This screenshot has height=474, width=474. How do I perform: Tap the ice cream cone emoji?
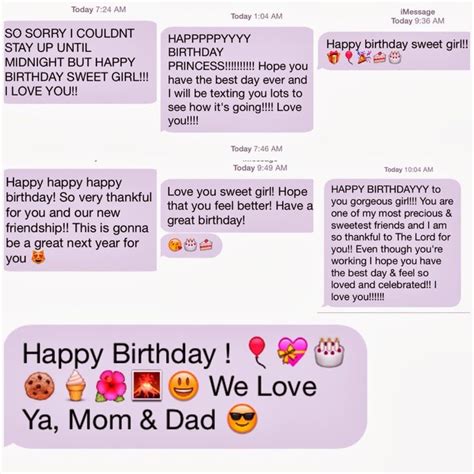pos(76,385)
